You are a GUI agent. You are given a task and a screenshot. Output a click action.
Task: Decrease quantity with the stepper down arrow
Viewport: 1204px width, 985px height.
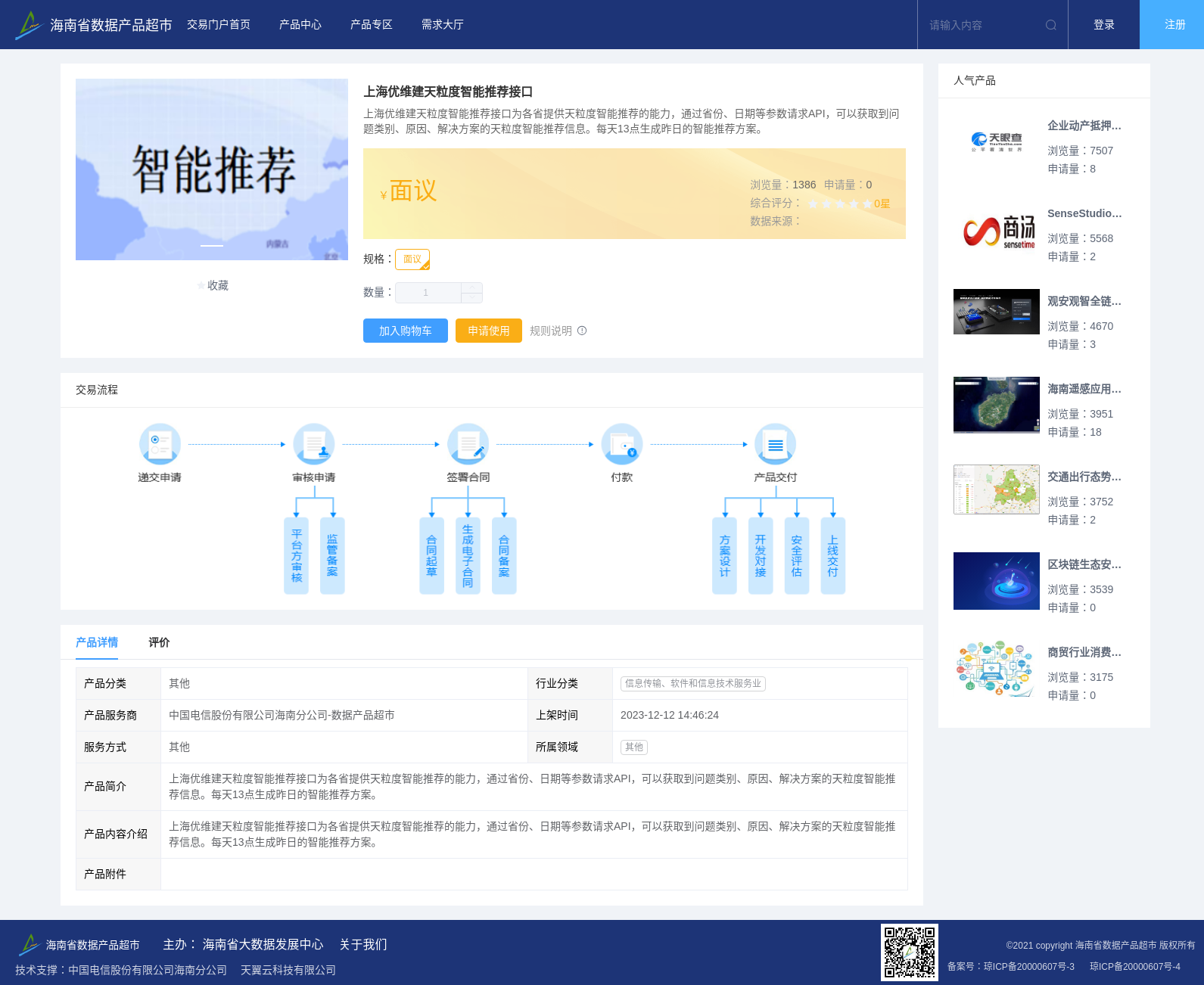(472, 298)
